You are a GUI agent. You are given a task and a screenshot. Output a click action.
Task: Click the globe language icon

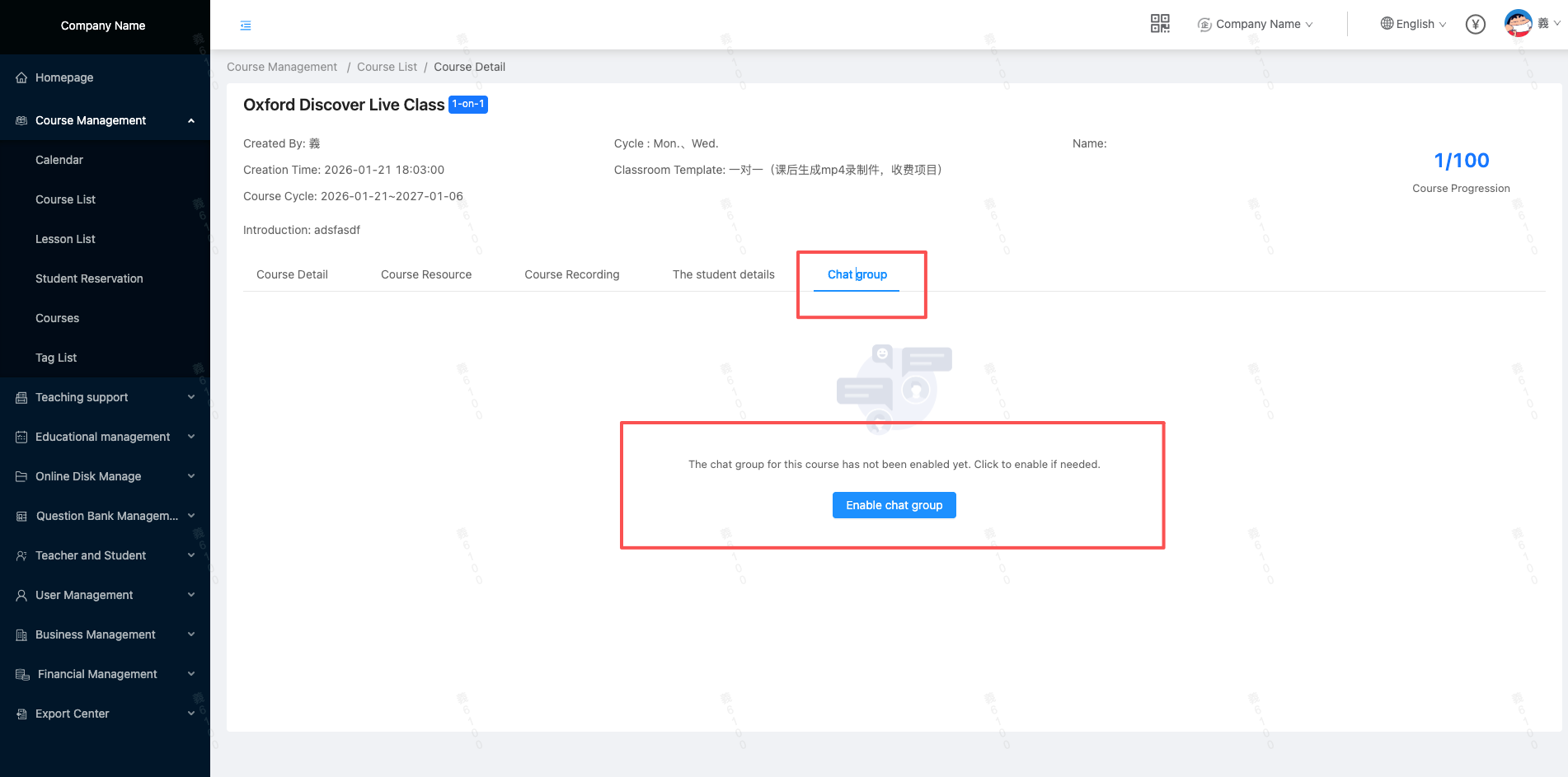[1387, 24]
